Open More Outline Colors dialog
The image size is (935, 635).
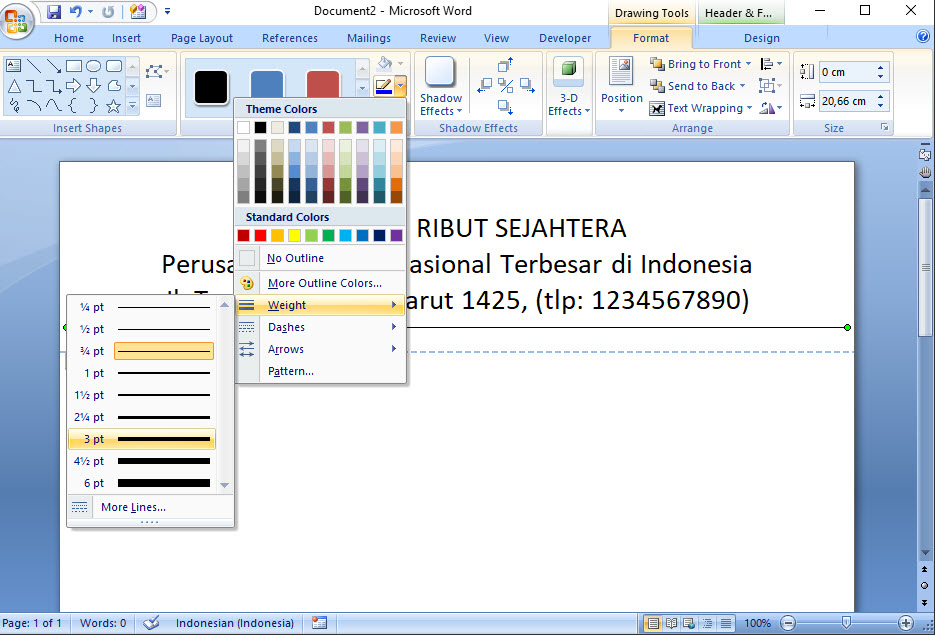click(x=321, y=283)
